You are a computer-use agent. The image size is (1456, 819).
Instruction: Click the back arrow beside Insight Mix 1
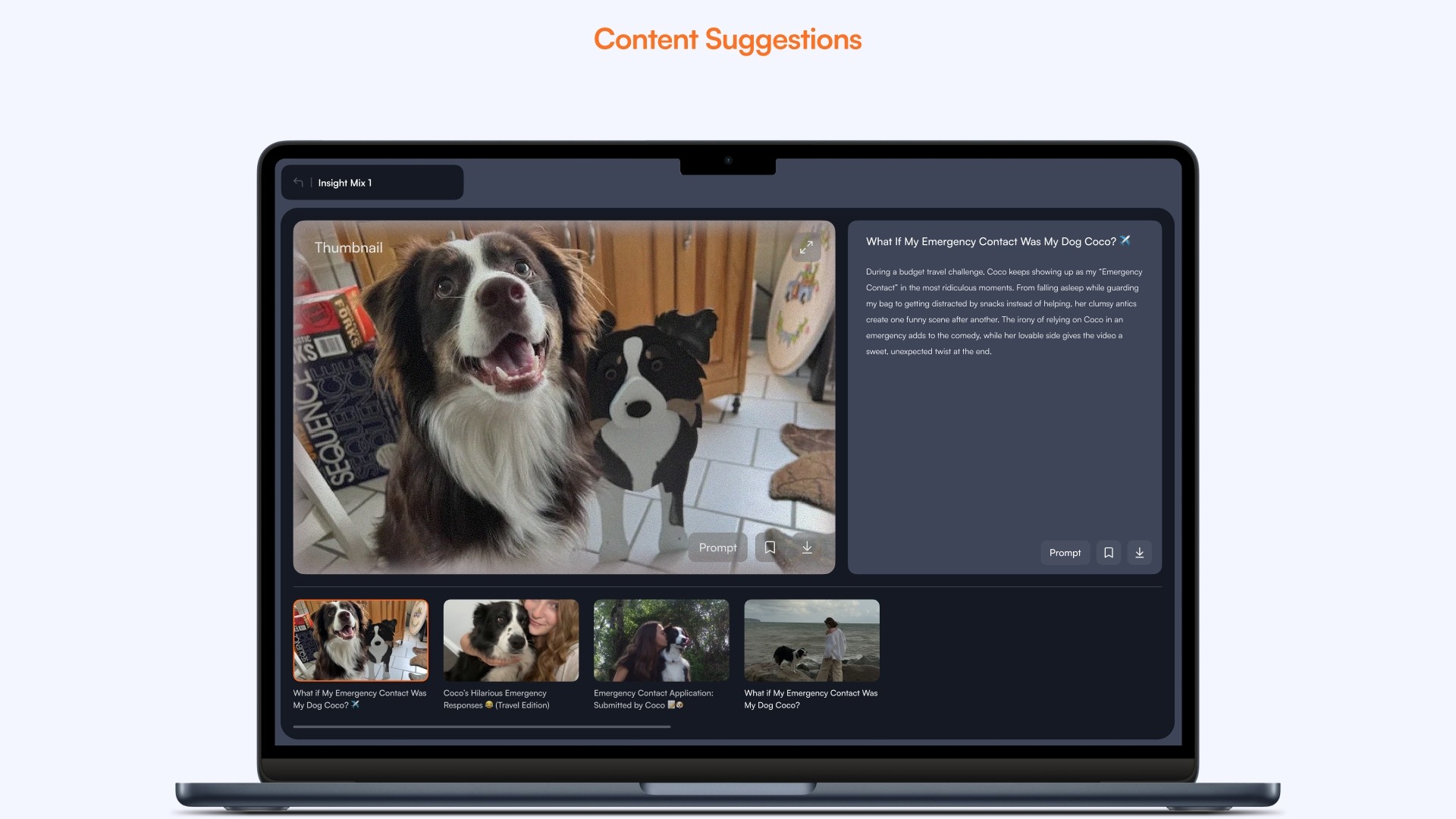click(x=298, y=183)
